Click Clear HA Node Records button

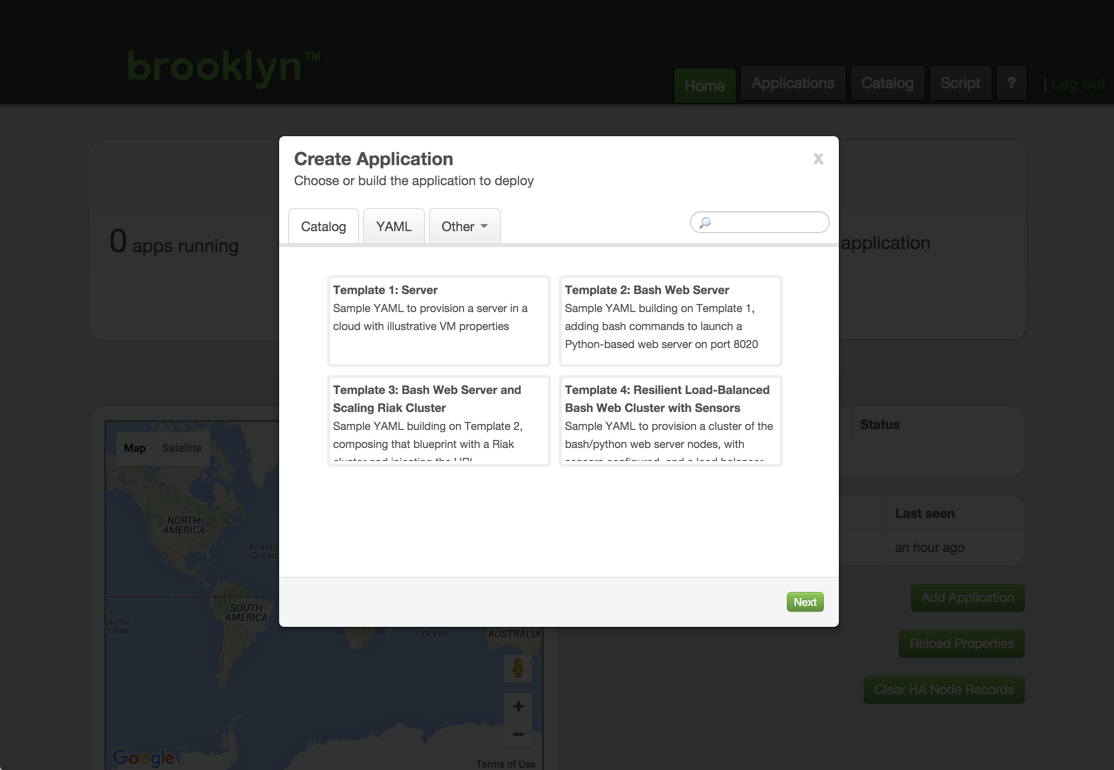(943, 690)
